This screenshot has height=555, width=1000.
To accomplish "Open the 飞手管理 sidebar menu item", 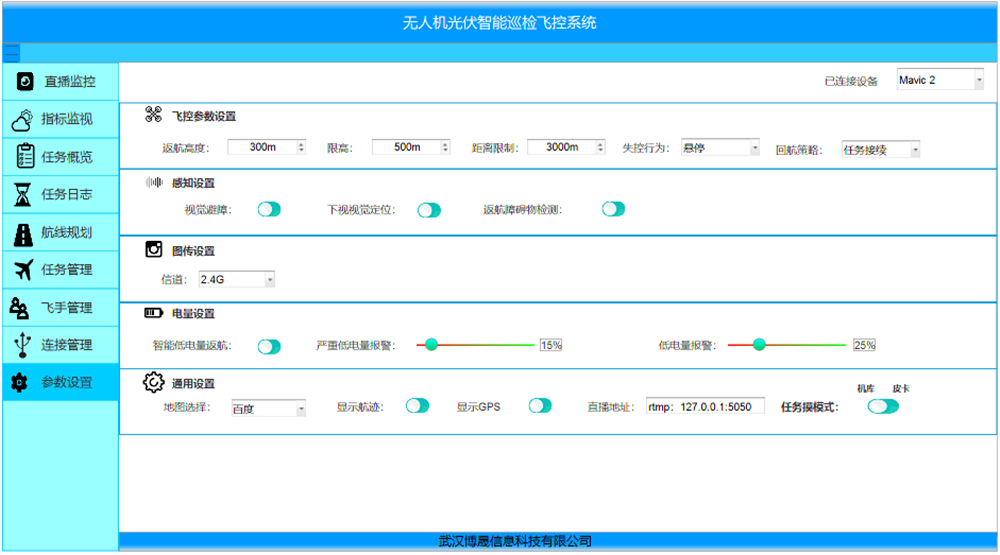I will pos(60,307).
